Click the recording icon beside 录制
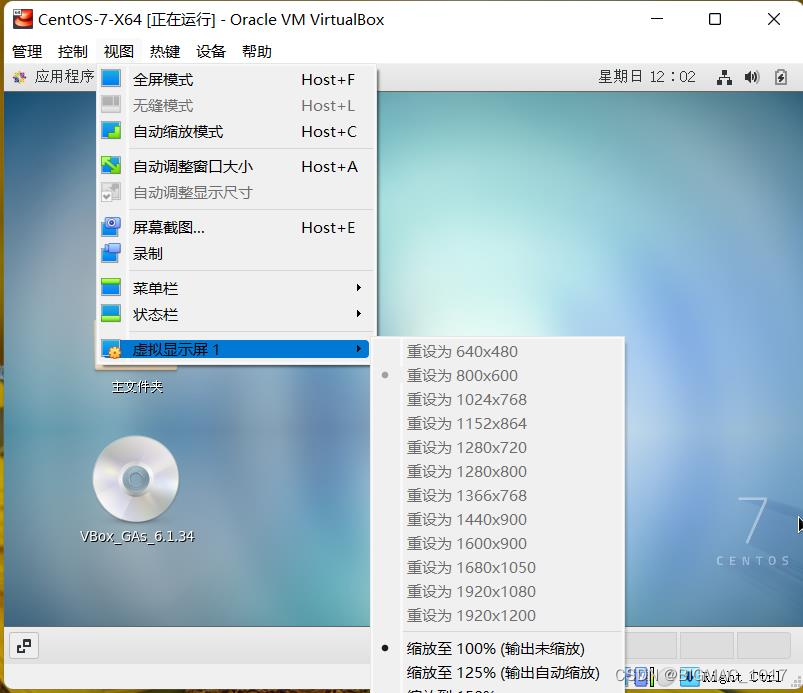The width and height of the screenshot is (803, 693). 111,253
